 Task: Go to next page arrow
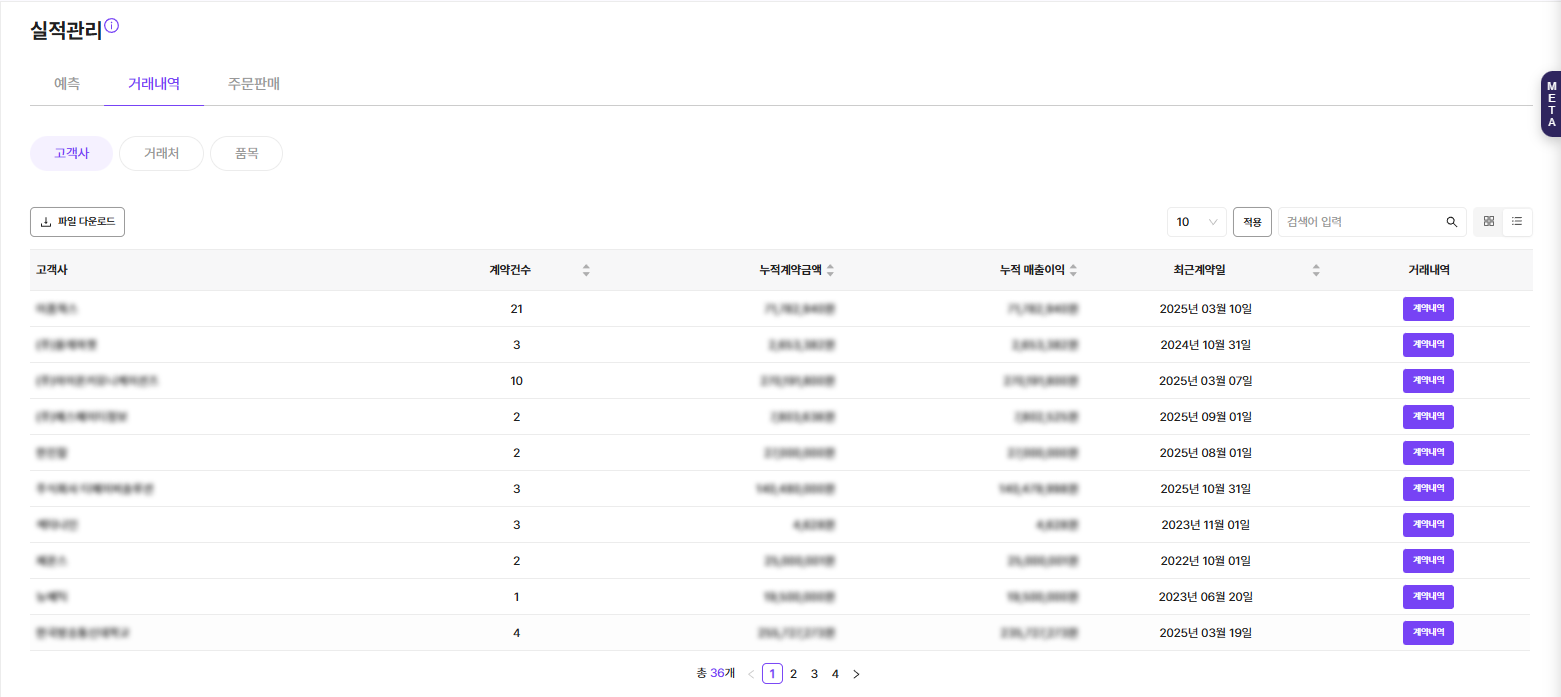856,674
